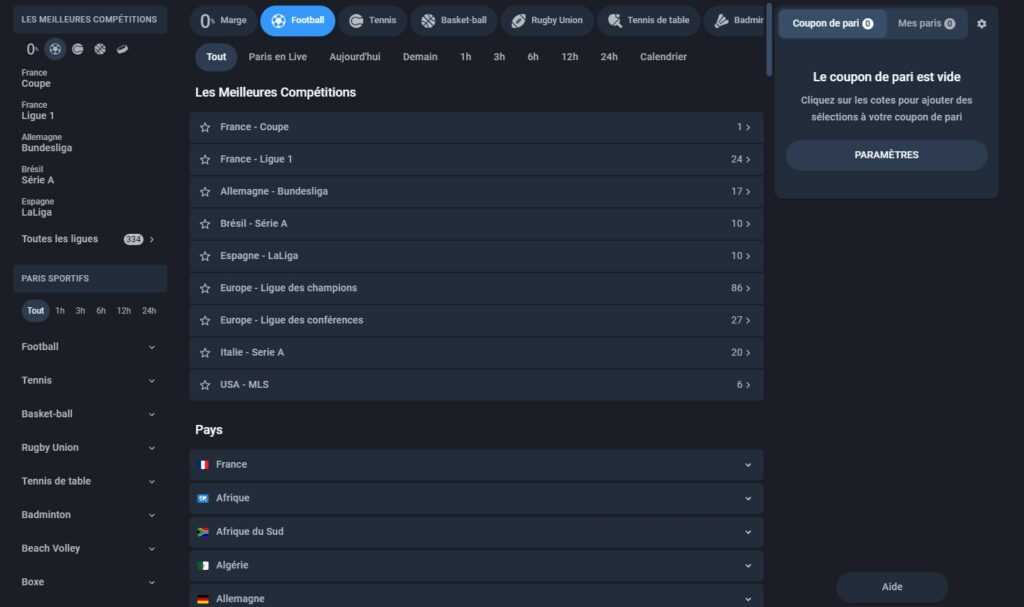Viewport: 1024px width, 607px height.
Task: Select the 12h time filter in sidebar
Action: tap(124, 311)
